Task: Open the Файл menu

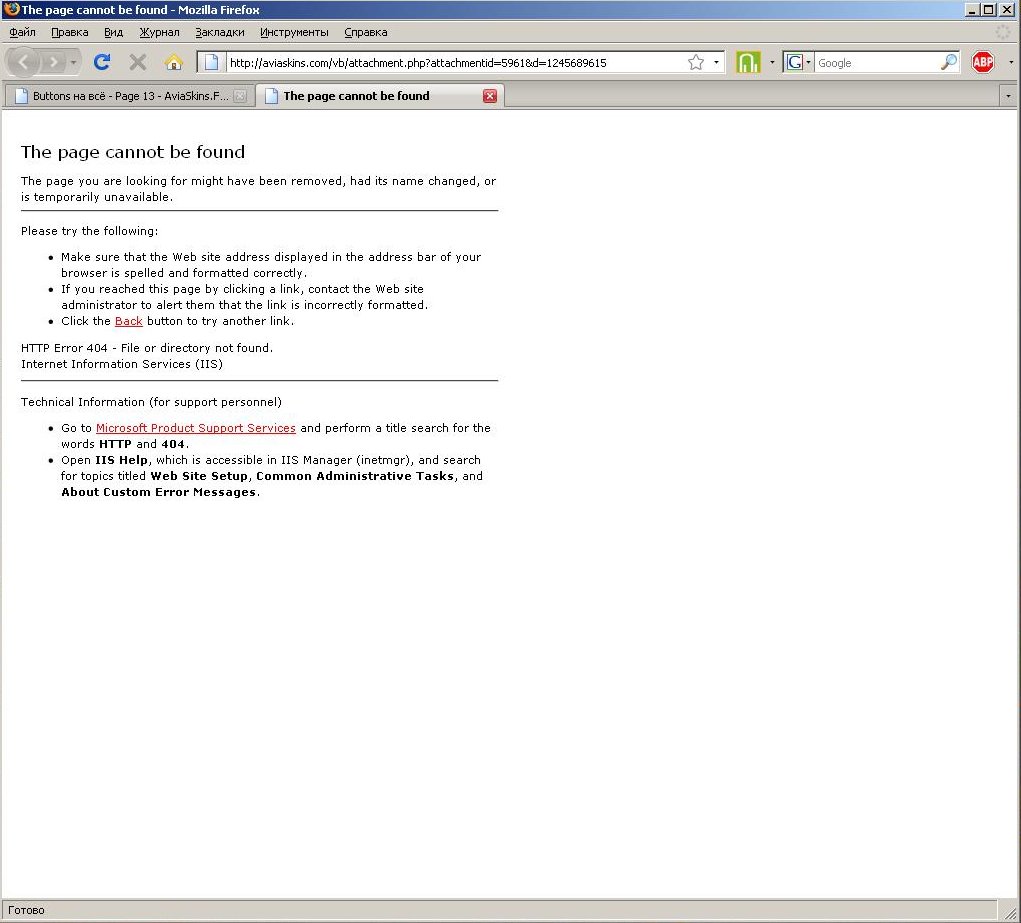Action: coord(22,32)
